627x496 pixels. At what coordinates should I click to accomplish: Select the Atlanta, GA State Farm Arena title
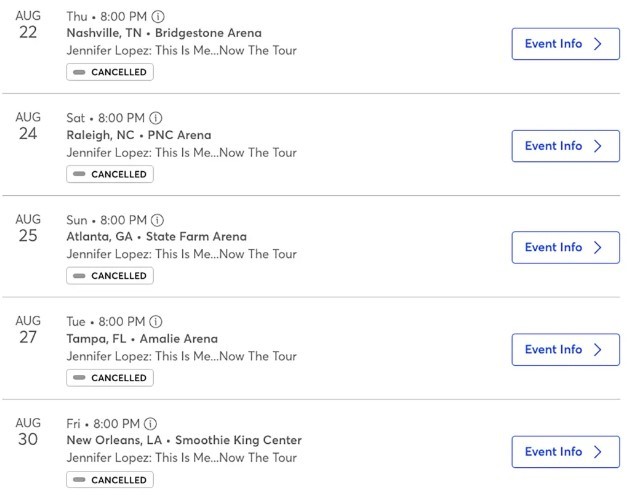[x=156, y=237]
